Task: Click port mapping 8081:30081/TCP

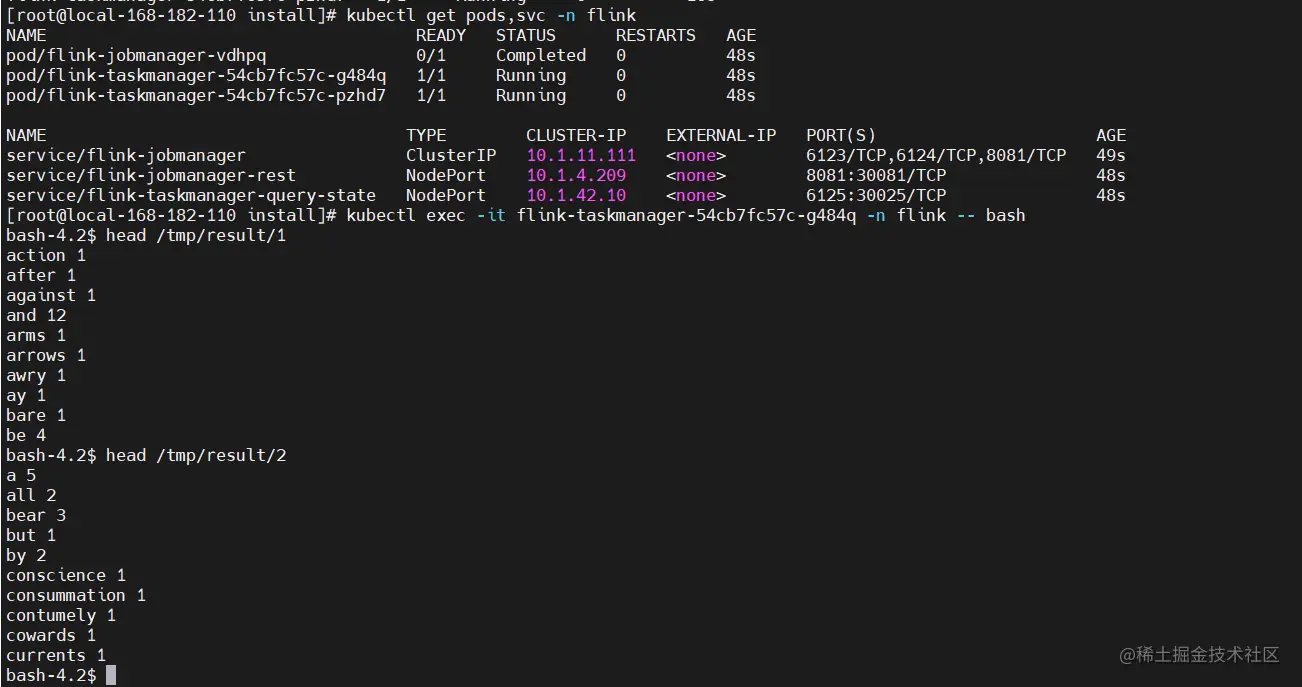Action: point(876,176)
